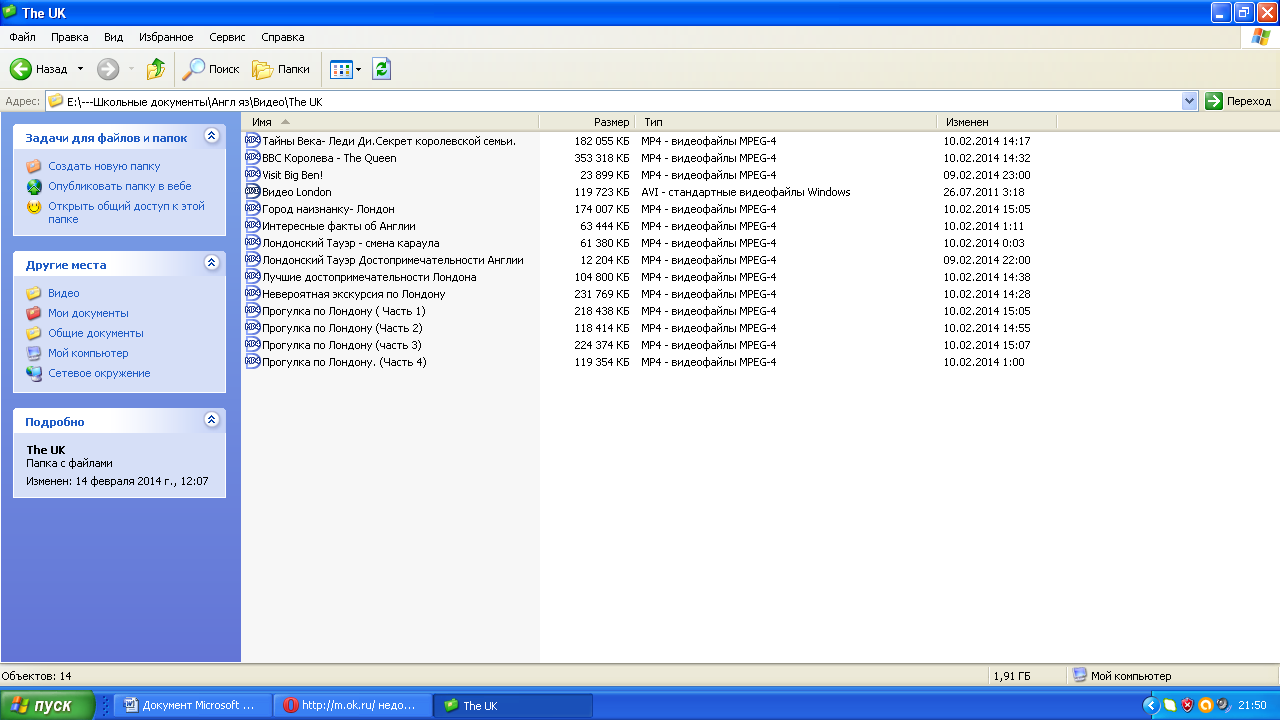The image size is (1280, 720).
Task: Switch to Документ Microsoft taskbar button
Action: pos(193,705)
